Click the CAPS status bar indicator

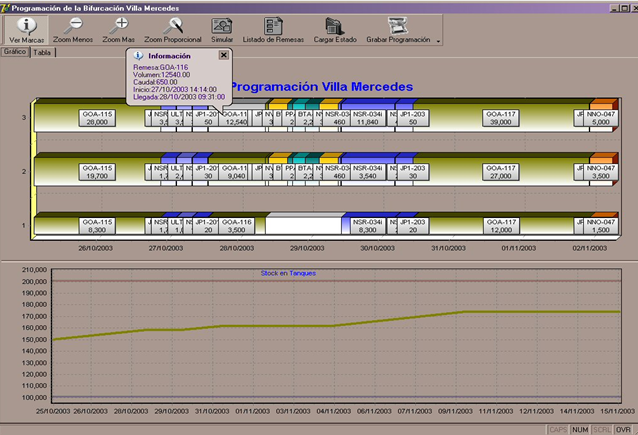(x=558, y=430)
